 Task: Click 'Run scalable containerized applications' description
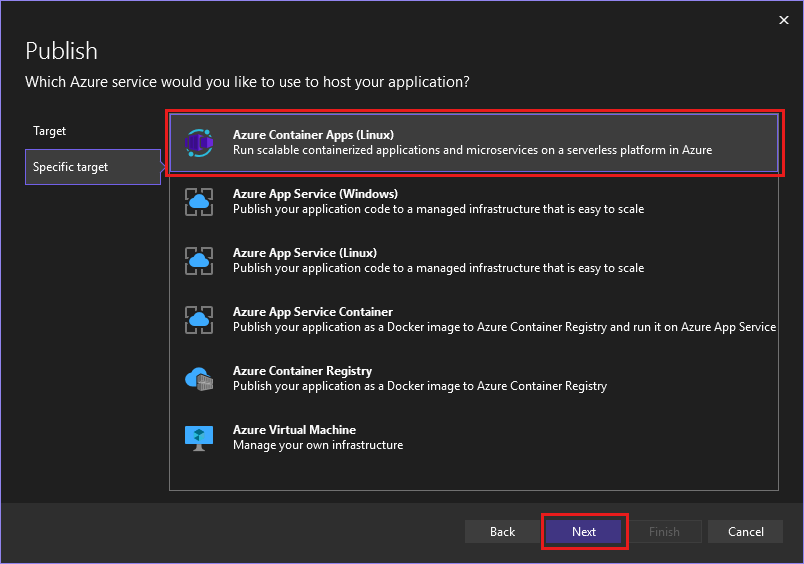472,150
